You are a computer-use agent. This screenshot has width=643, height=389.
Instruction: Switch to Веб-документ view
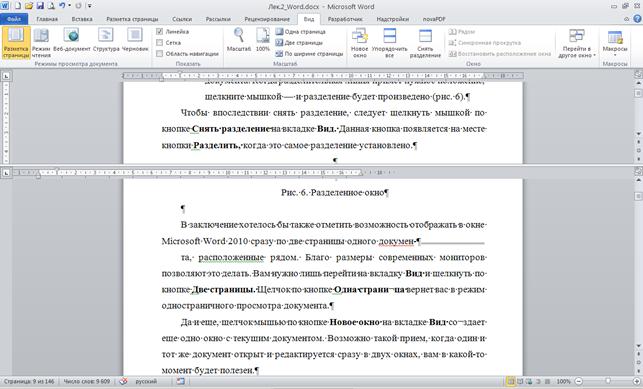(x=71, y=41)
